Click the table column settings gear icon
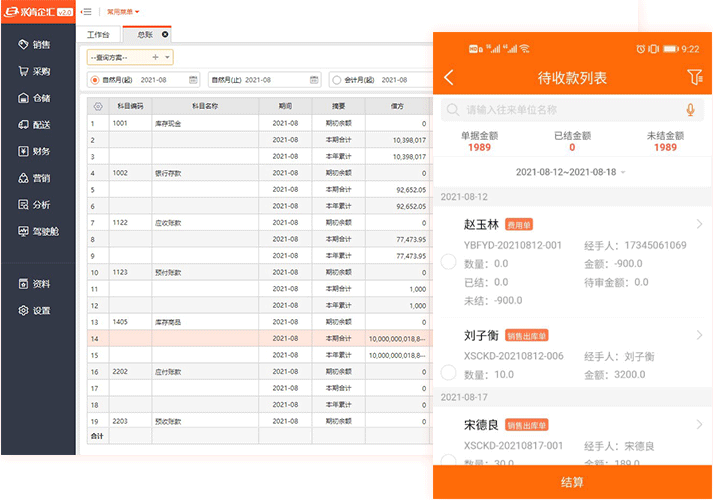Image resolution: width=713 pixels, height=500 pixels. click(x=97, y=105)
